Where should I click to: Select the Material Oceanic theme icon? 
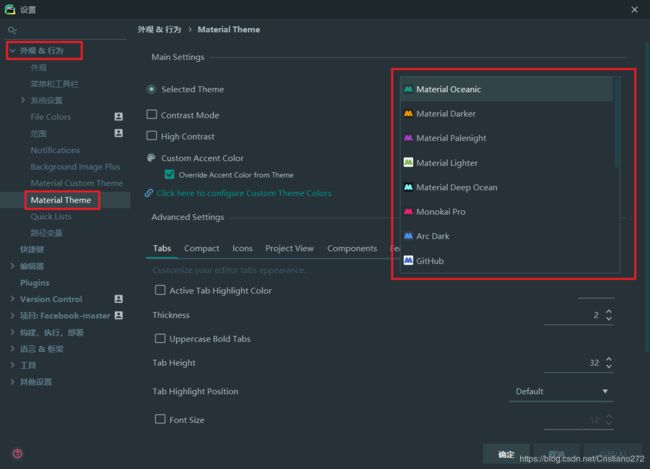click(408, 89)
